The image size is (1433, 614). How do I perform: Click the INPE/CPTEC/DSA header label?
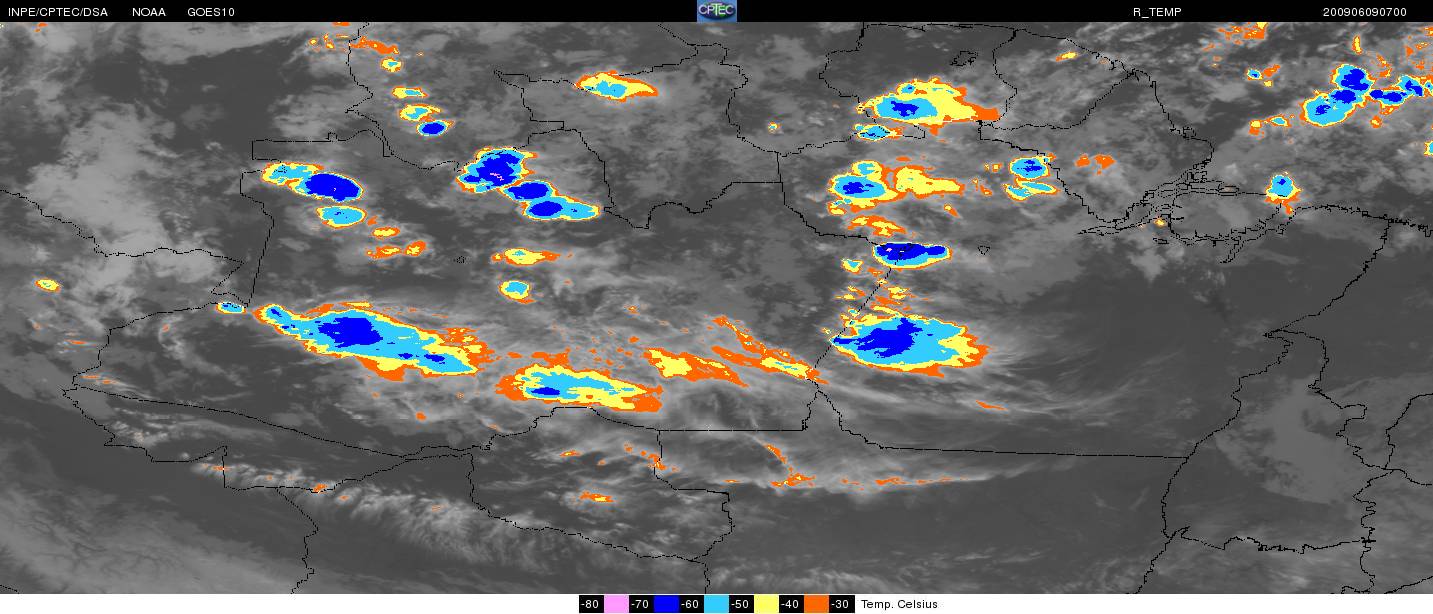click(x=58, y=12)
